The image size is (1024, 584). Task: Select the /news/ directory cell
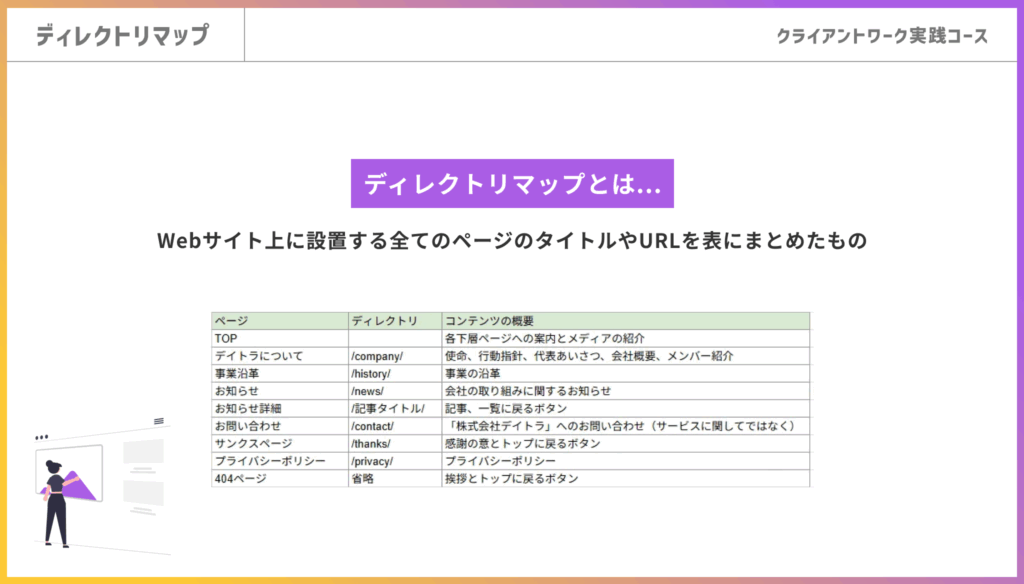[x=368, y=391]
